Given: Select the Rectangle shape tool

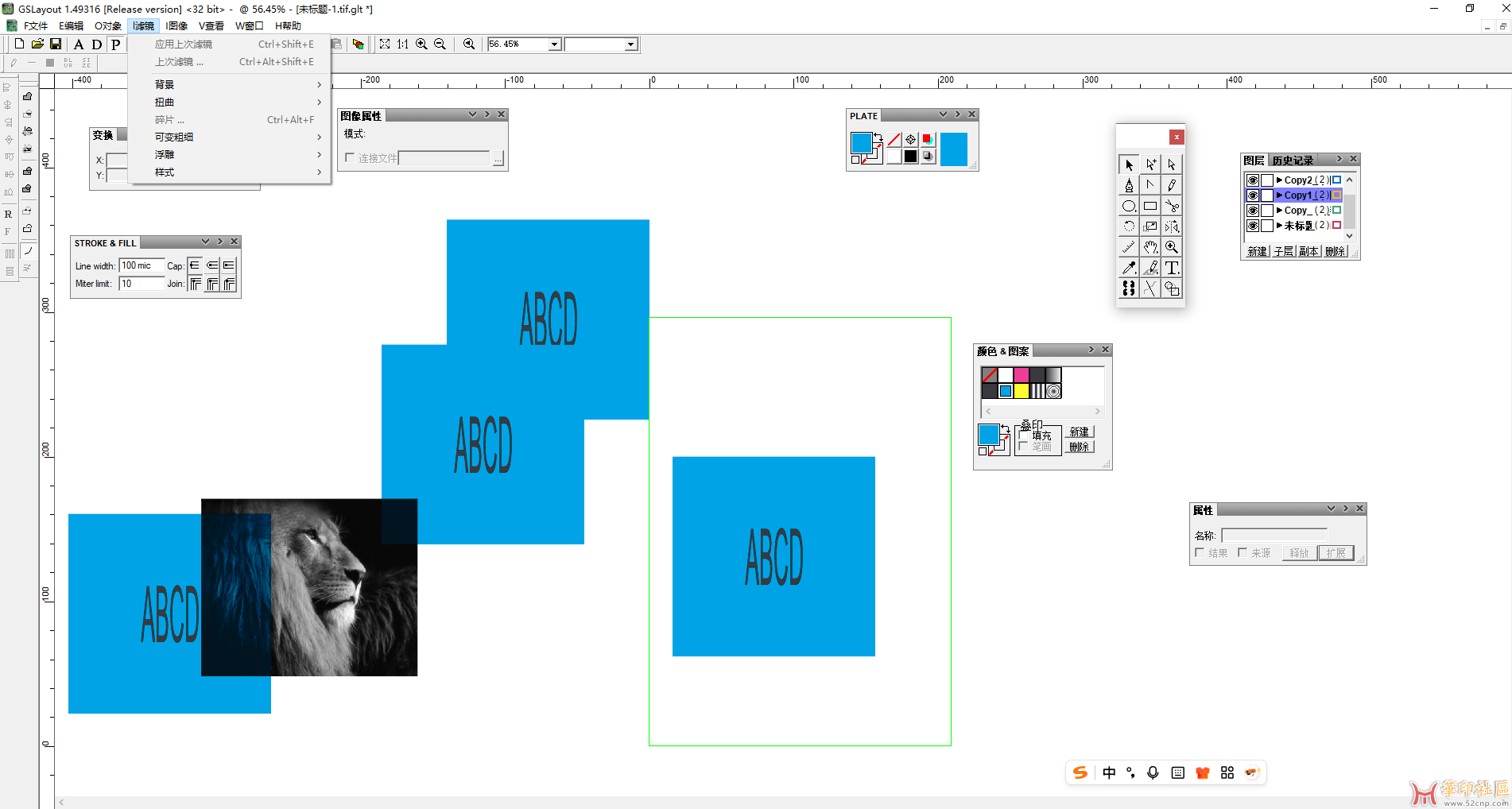Looking at the screenshot, I should (1150, 206).
